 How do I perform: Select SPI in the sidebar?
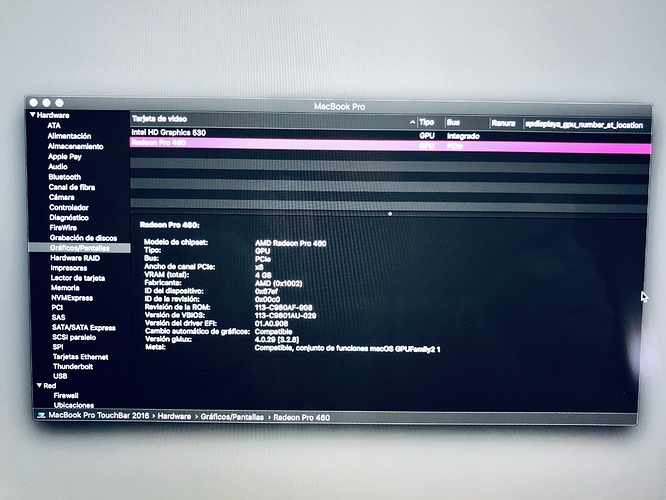pos(58,347)
